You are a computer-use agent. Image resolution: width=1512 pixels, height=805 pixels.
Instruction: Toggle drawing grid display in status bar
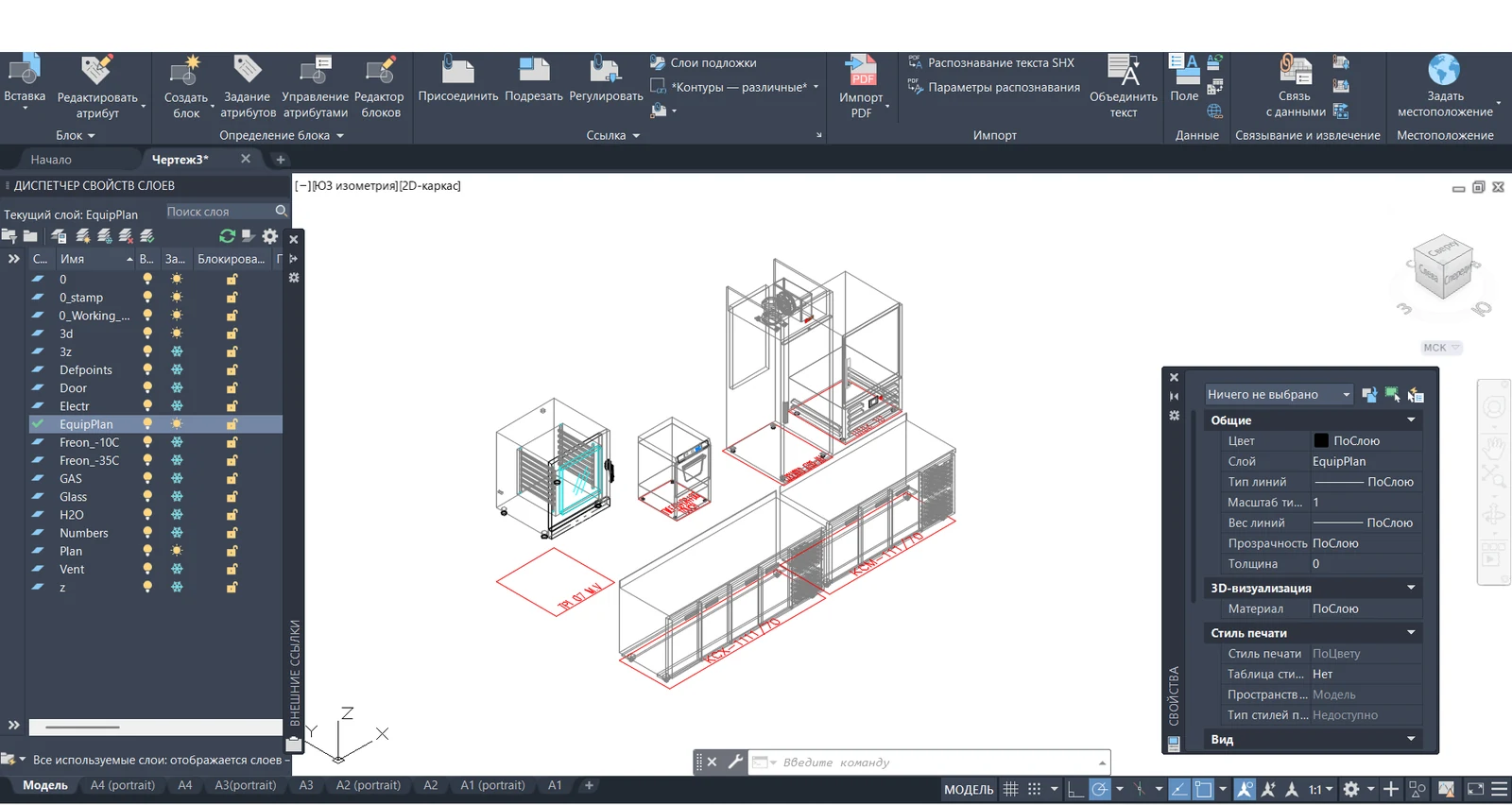1010,789
